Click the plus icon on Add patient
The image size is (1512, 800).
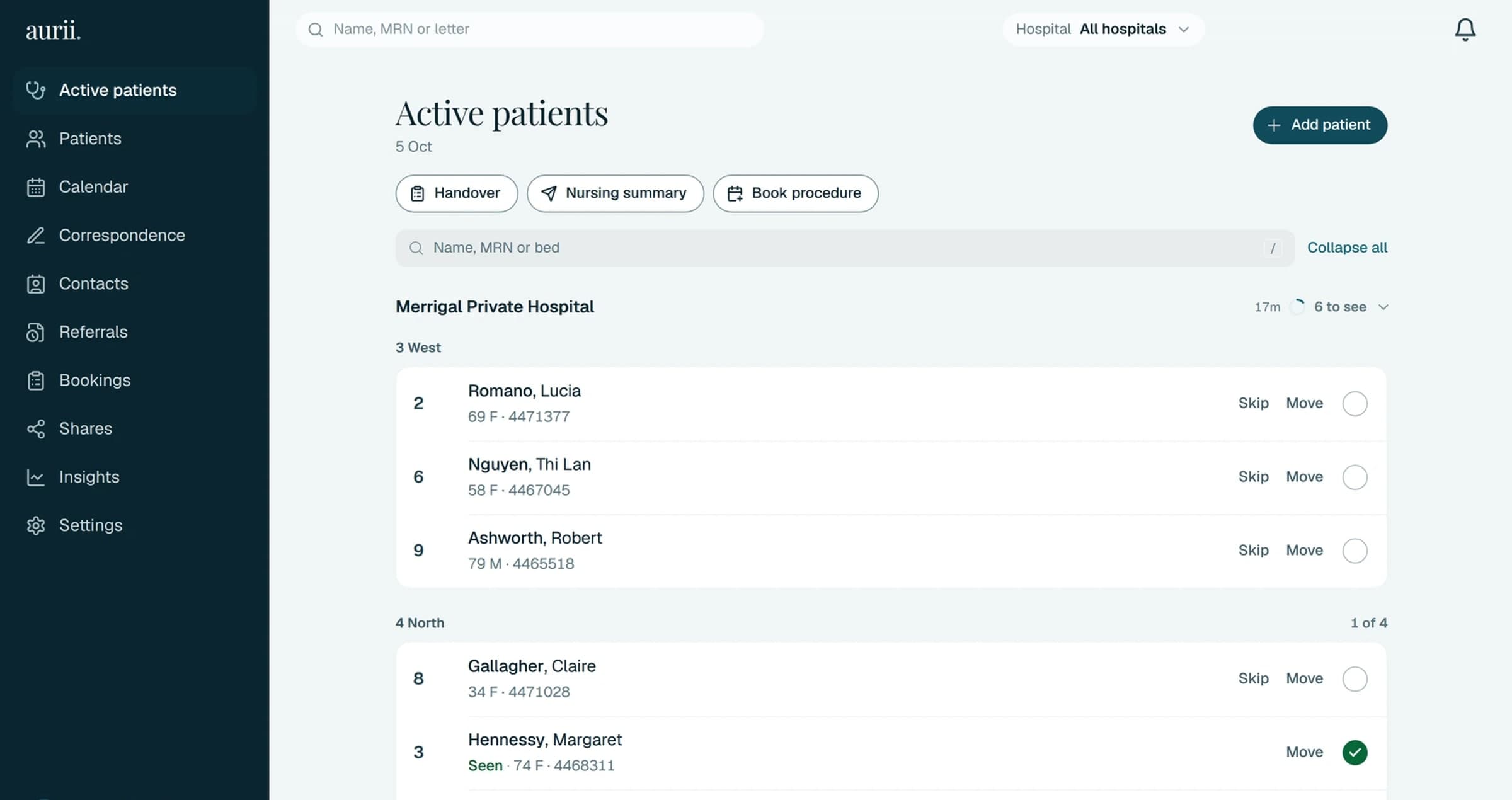coord(1274,125)
